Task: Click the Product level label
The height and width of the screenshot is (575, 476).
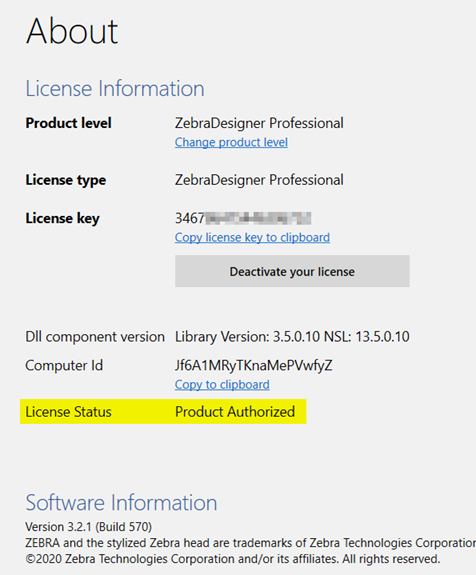Action: point(68,123)
